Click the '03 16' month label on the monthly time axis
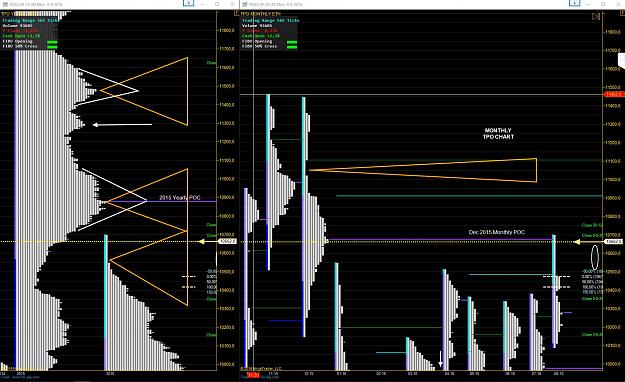 (413, 374)
